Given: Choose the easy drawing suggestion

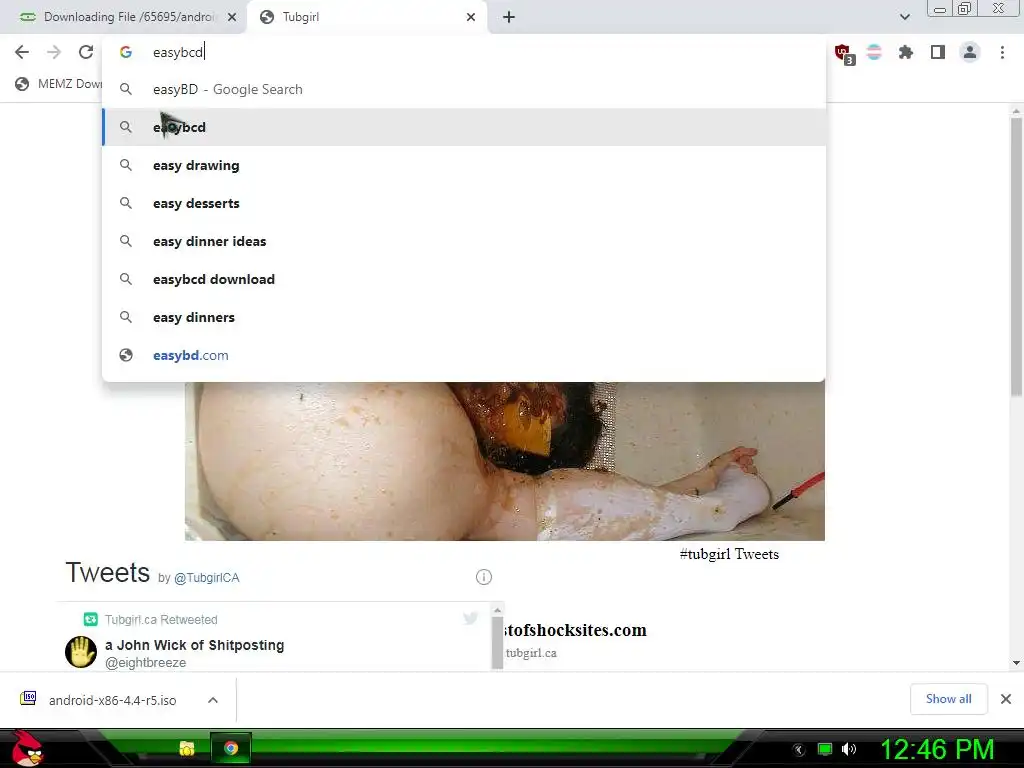Looking at the screenshot, I should point(464,165).
